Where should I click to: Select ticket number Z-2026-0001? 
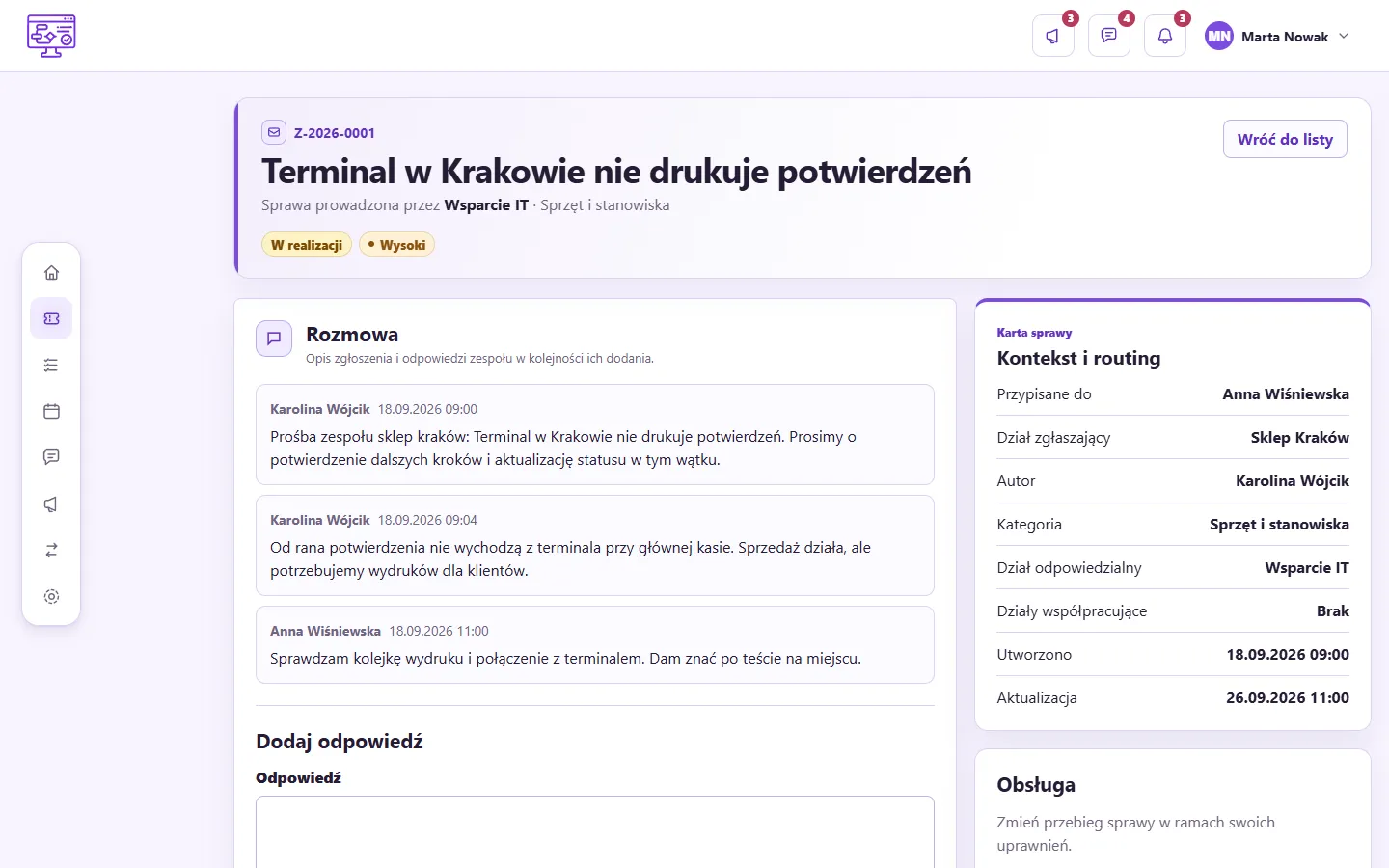click(x=335, y=133)
